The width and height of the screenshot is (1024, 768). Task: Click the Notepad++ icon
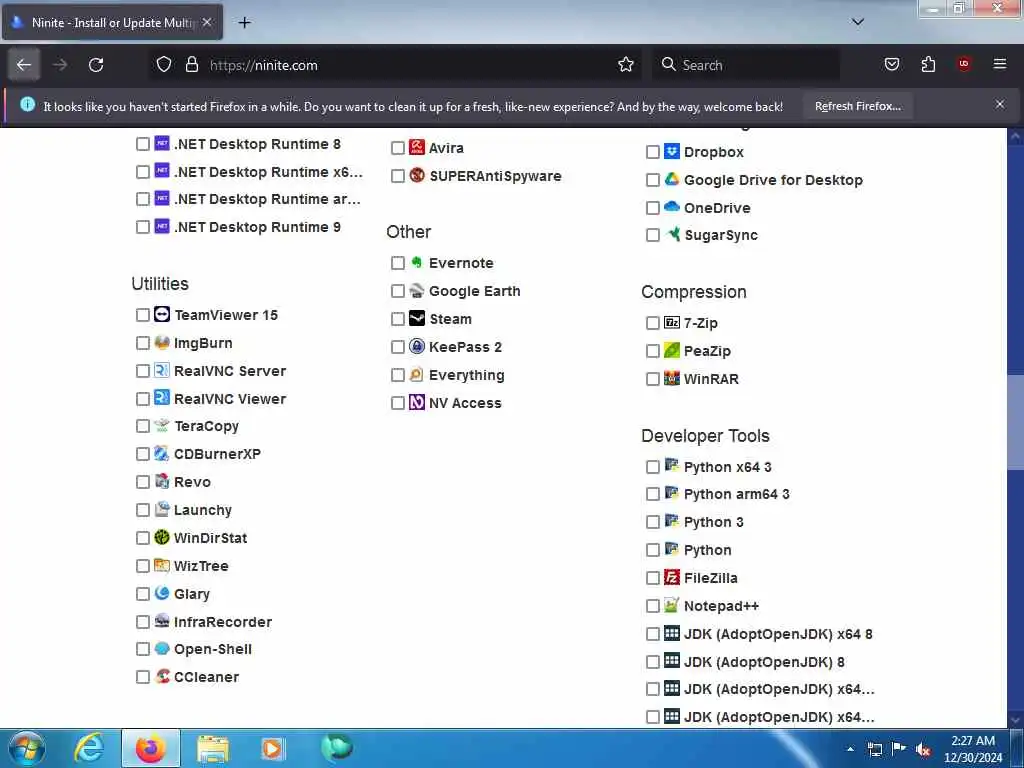(x=672, y=605)
